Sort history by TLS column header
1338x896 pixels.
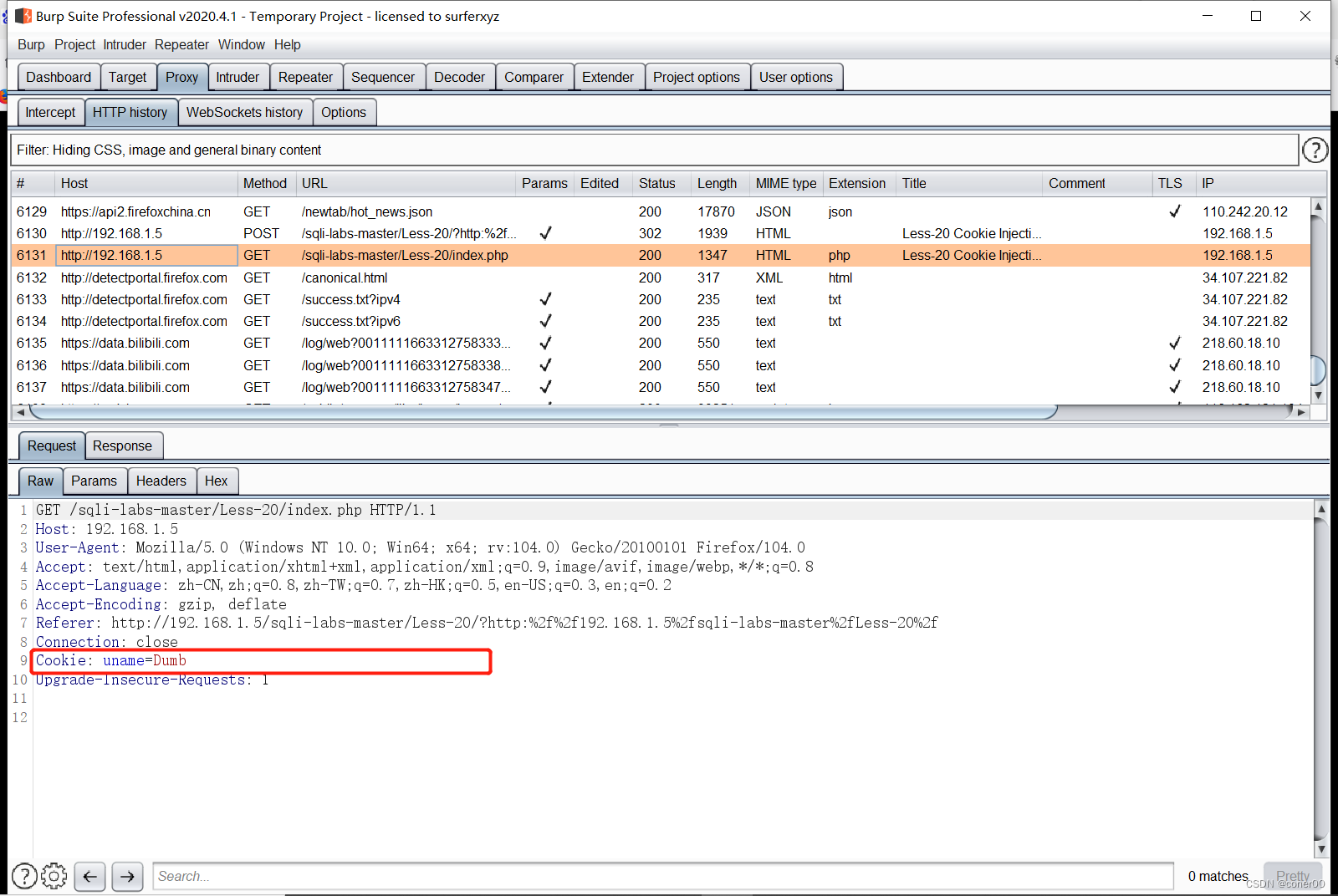coord(1173,183)
